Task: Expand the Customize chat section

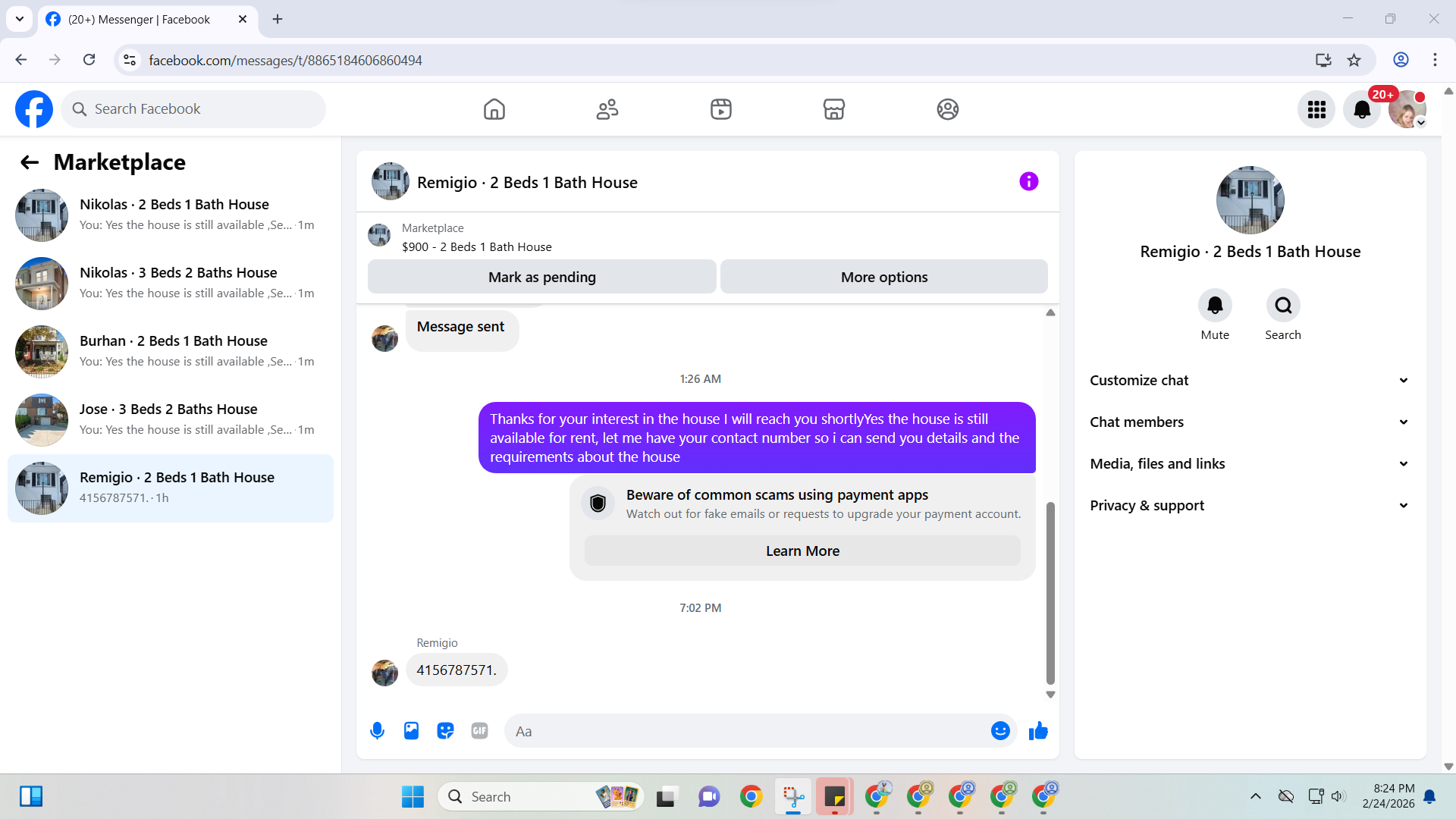Action: point(1250,381)
